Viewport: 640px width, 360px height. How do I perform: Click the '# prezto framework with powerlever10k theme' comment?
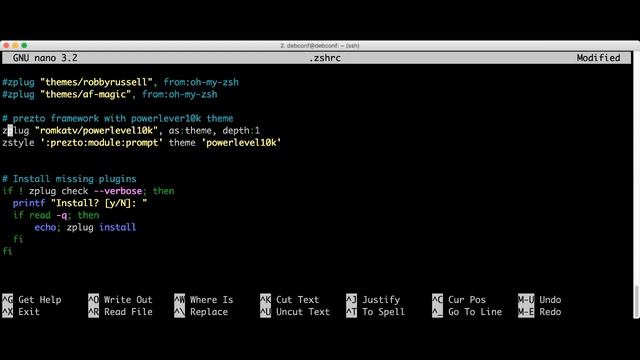tap(118, 118)
